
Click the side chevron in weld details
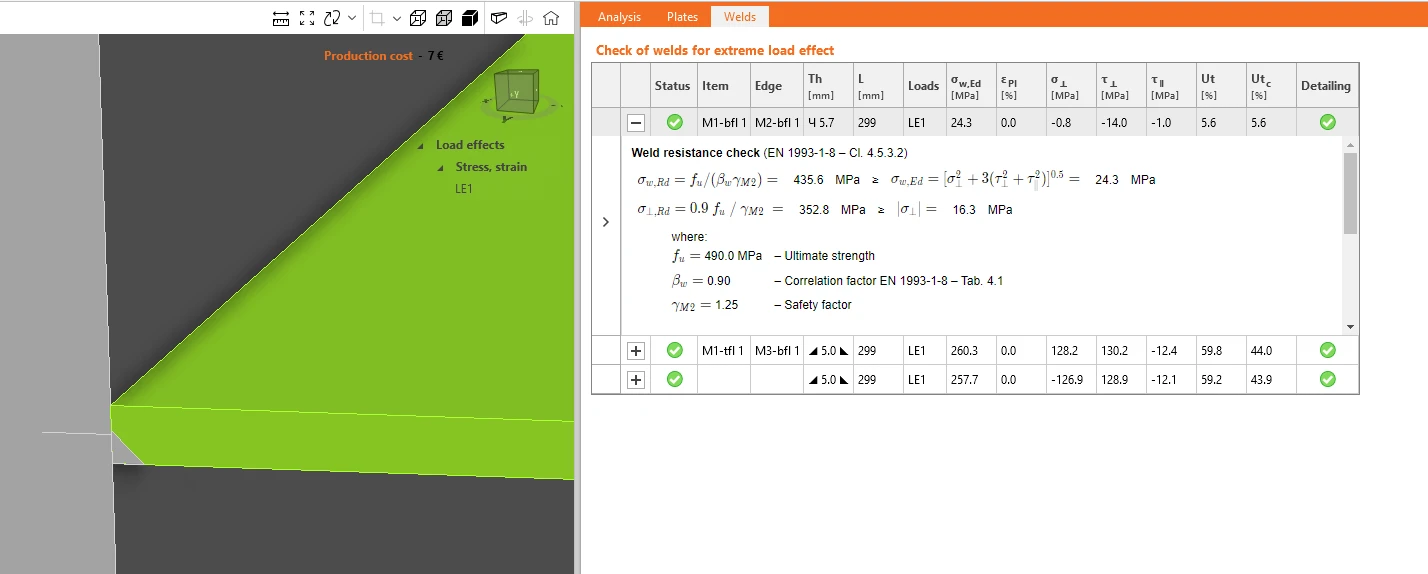click(605, 222)
